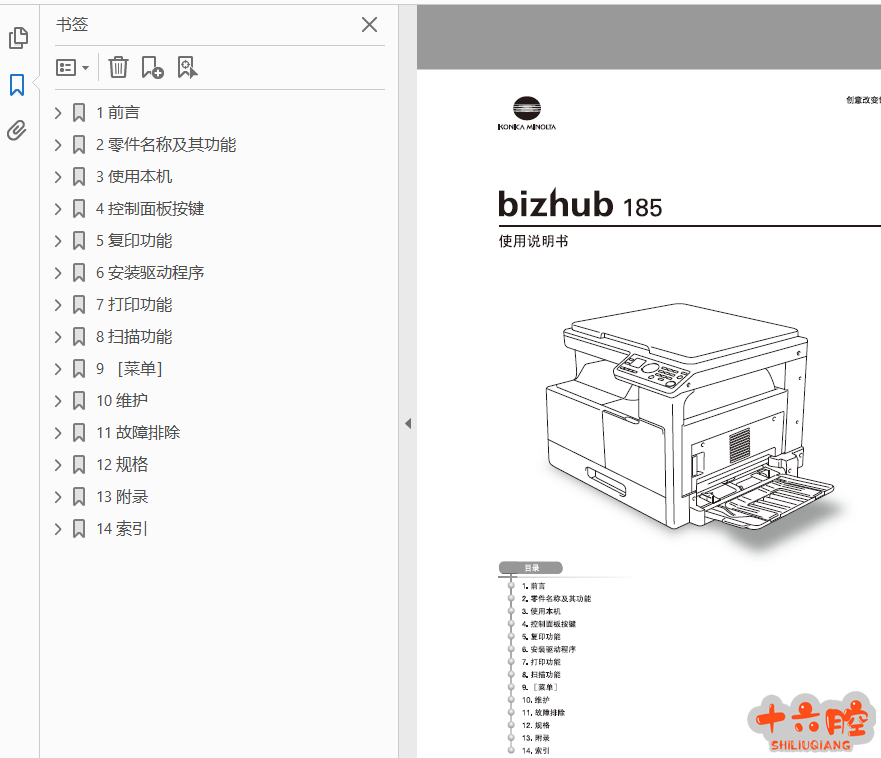Delete selected bookmark with trash icon
The height and width of the screenshot is (758, 881).
click(118, 67)
